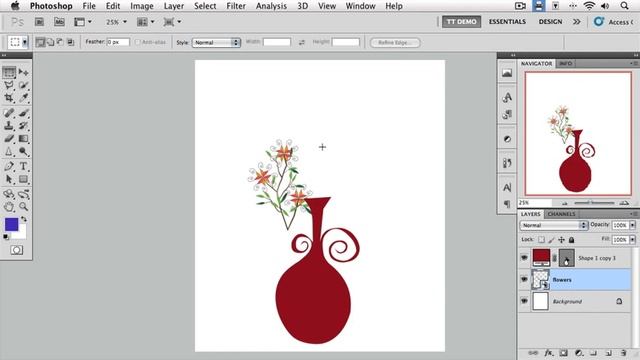This screenshot has height=360, width=640.
Task: Open the Filter menu
Action: [236, 6]
